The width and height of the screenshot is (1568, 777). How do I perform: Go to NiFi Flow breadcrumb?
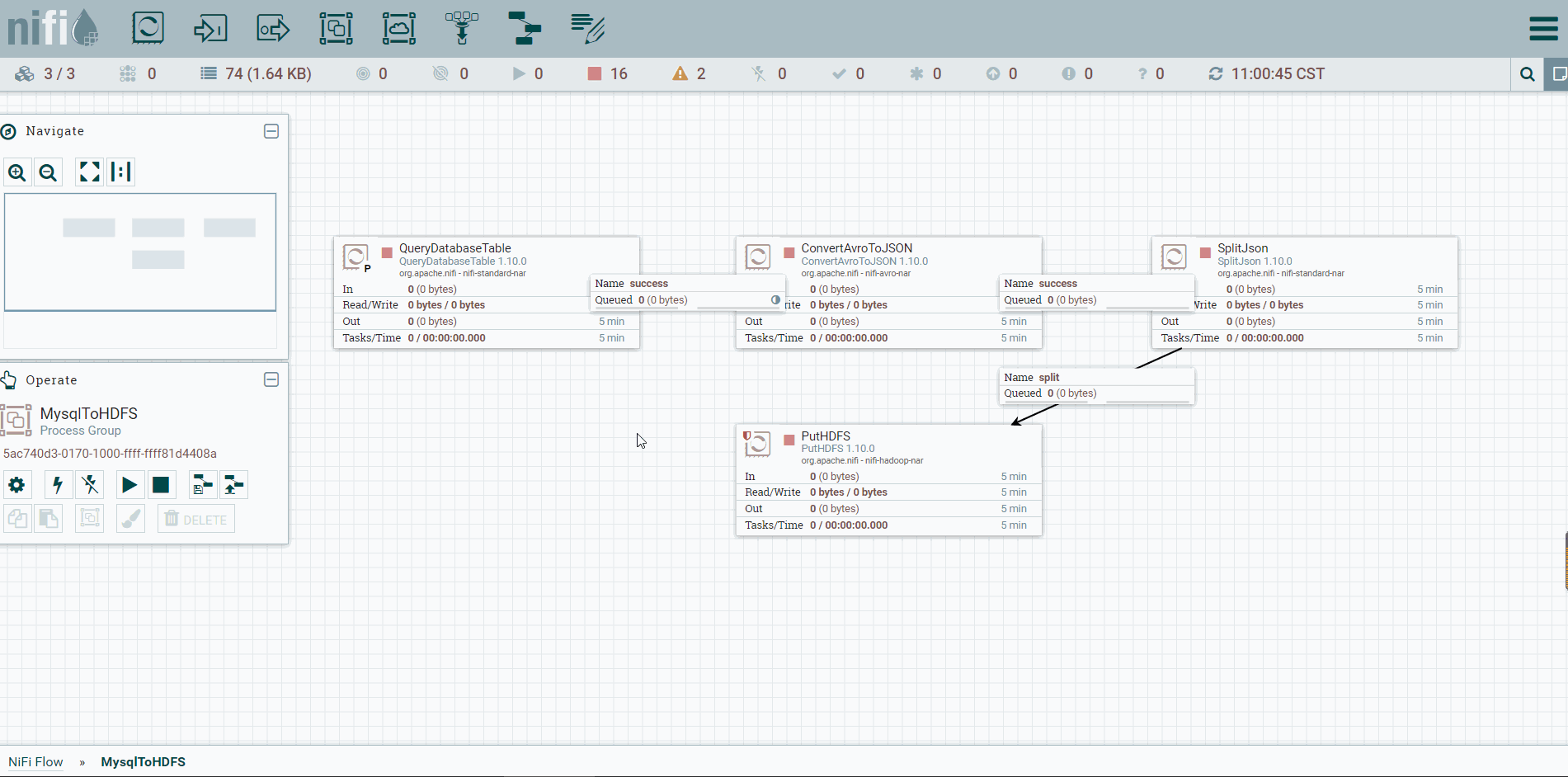click(x=35, y=762)
